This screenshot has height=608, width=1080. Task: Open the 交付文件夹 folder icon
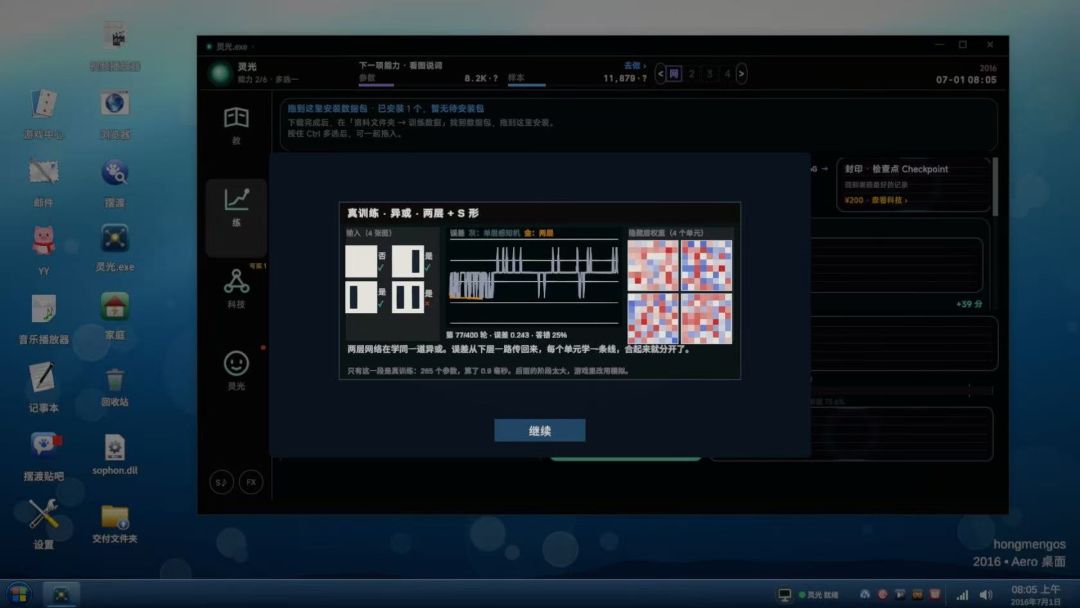tap(114, 523)
